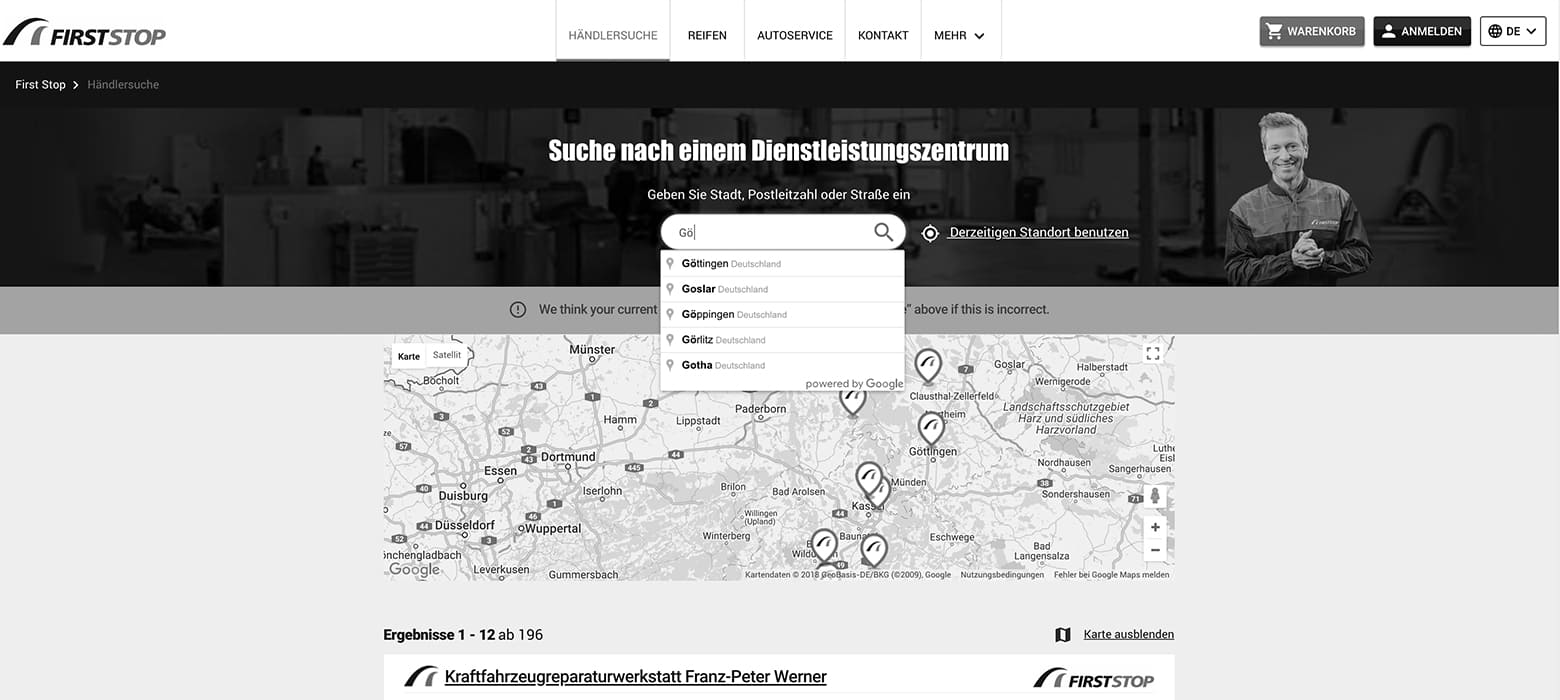Viewport: 1560px width, 700px height.
Task: Expand the MEHR menu
Action: (x=960, y=35)
